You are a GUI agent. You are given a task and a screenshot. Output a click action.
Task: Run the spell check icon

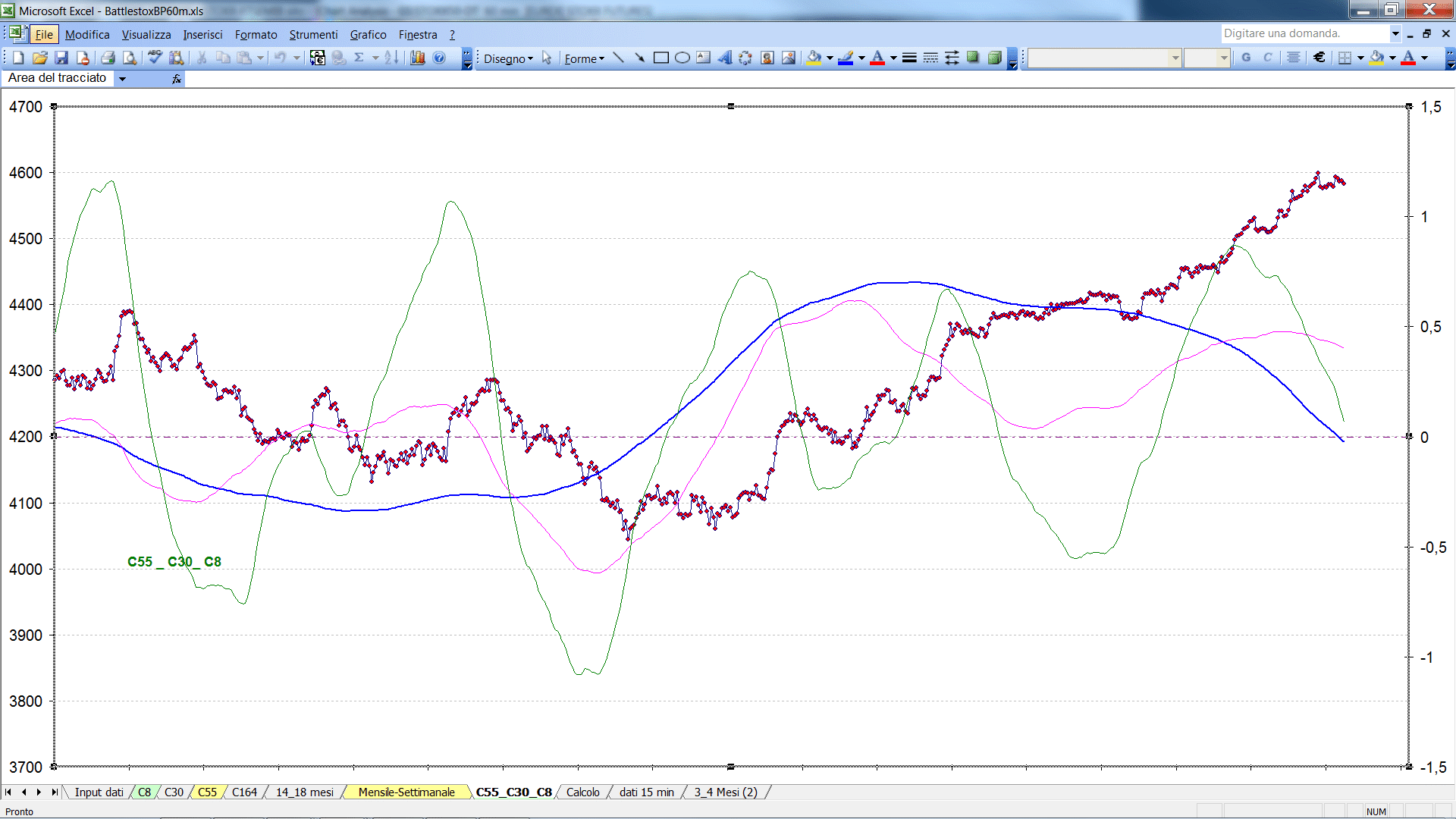coord(155,58)
